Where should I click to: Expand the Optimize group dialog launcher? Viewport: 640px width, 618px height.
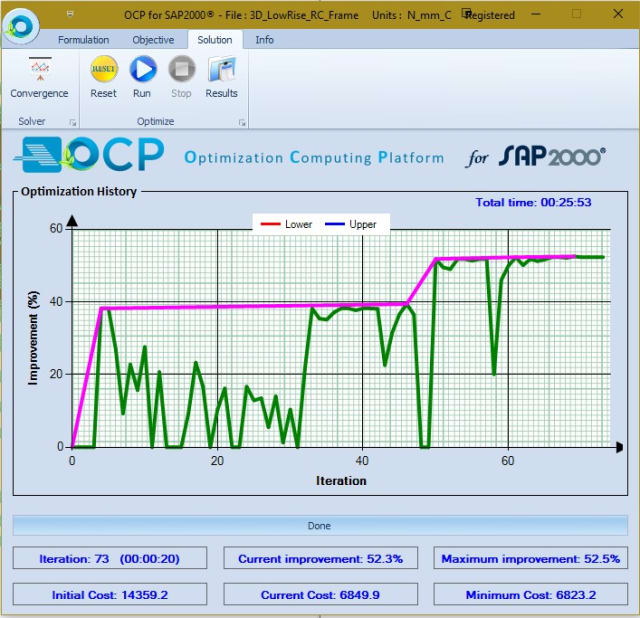pyautogui.click(x=242, y=122)
